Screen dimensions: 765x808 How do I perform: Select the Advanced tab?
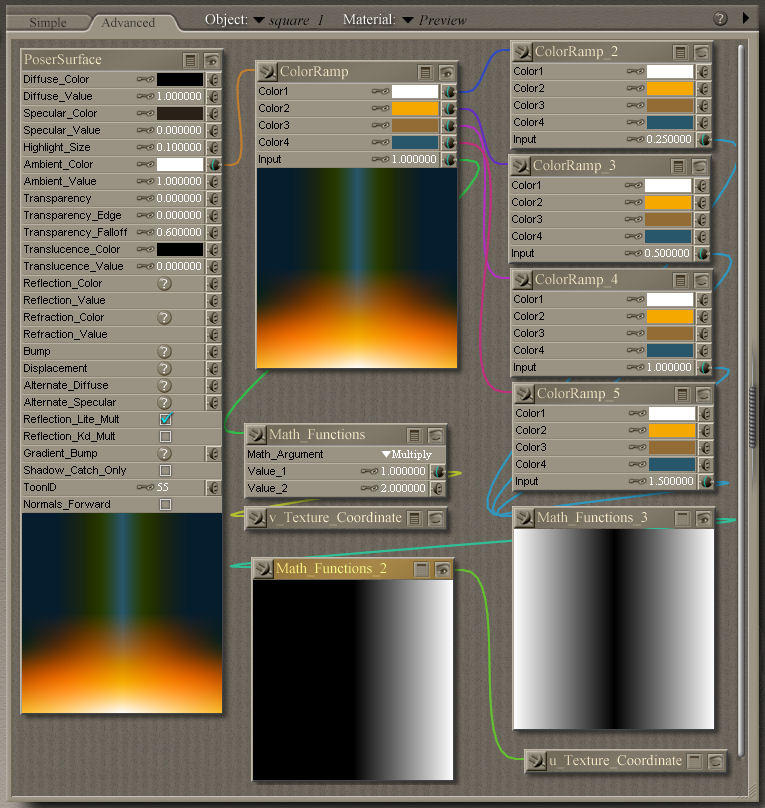tap(128, 22)
